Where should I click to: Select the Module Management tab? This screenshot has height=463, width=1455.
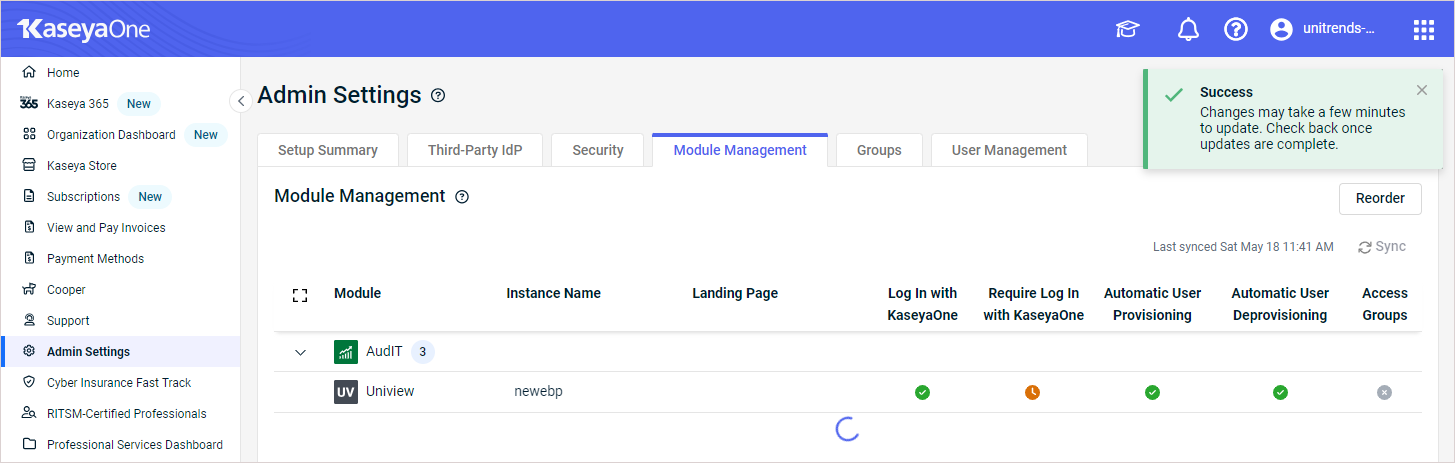[740, 150]
